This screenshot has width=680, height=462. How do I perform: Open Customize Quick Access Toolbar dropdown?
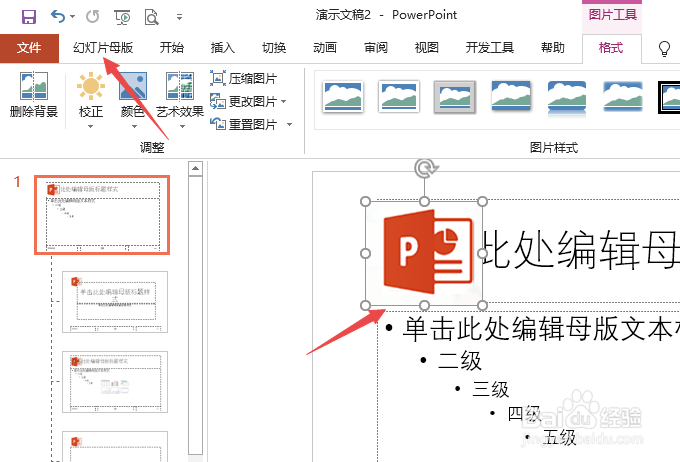click(x=179, y=17)
